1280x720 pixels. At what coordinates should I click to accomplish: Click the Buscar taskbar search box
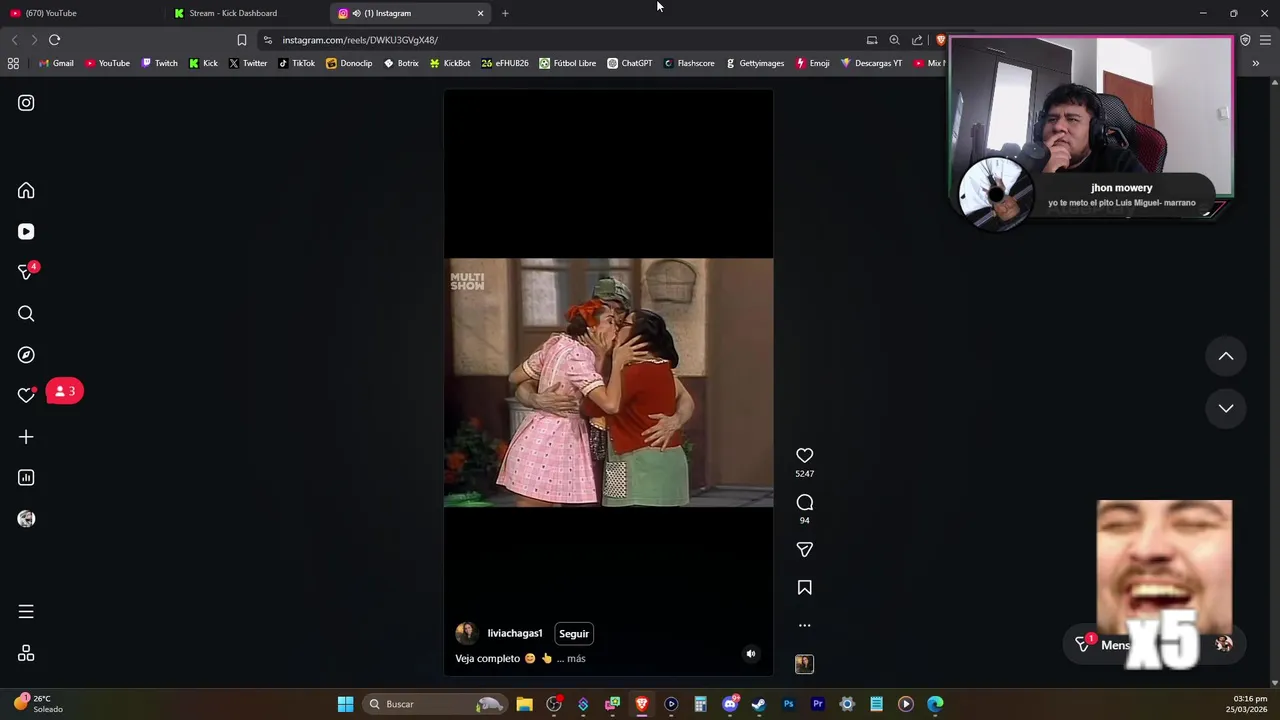(x=433, y=704)
